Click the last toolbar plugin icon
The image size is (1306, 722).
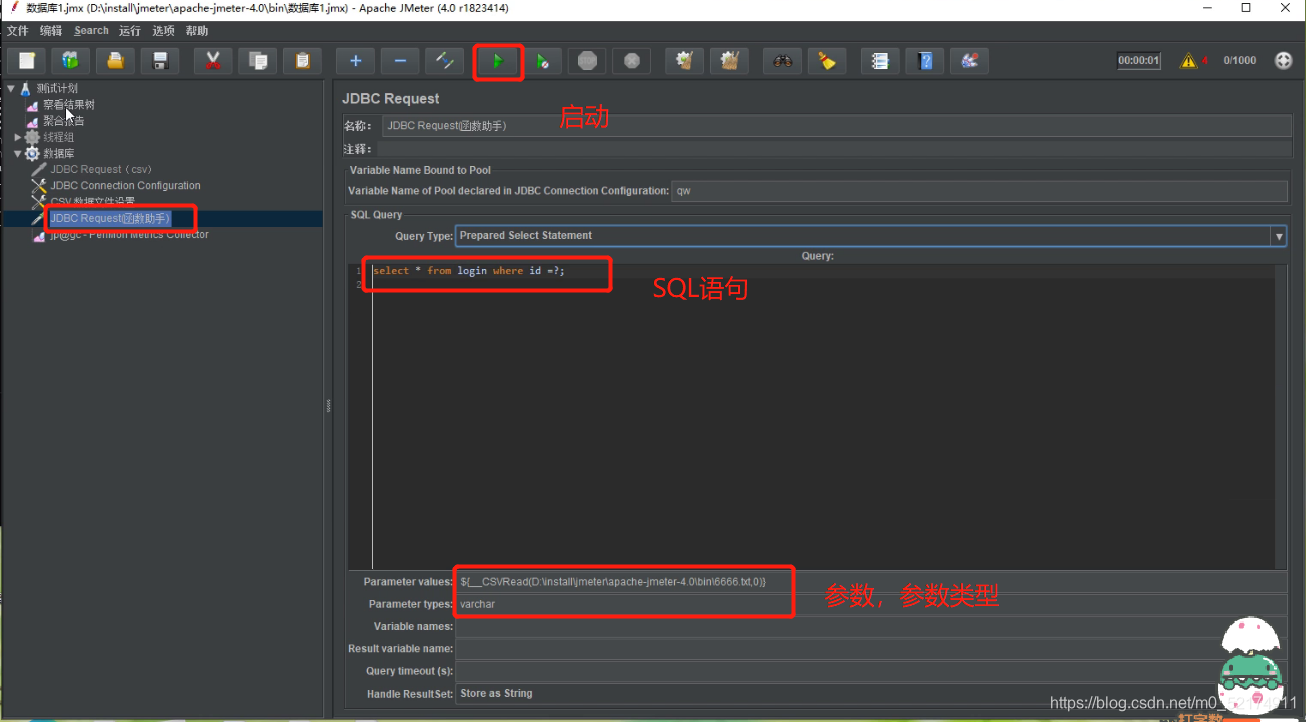click(969, 61)
